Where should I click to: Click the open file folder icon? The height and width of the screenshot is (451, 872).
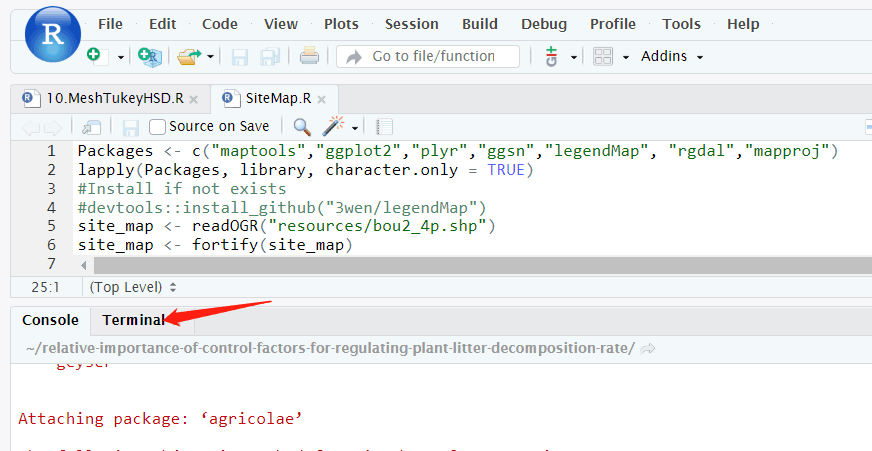pos(188,57)
